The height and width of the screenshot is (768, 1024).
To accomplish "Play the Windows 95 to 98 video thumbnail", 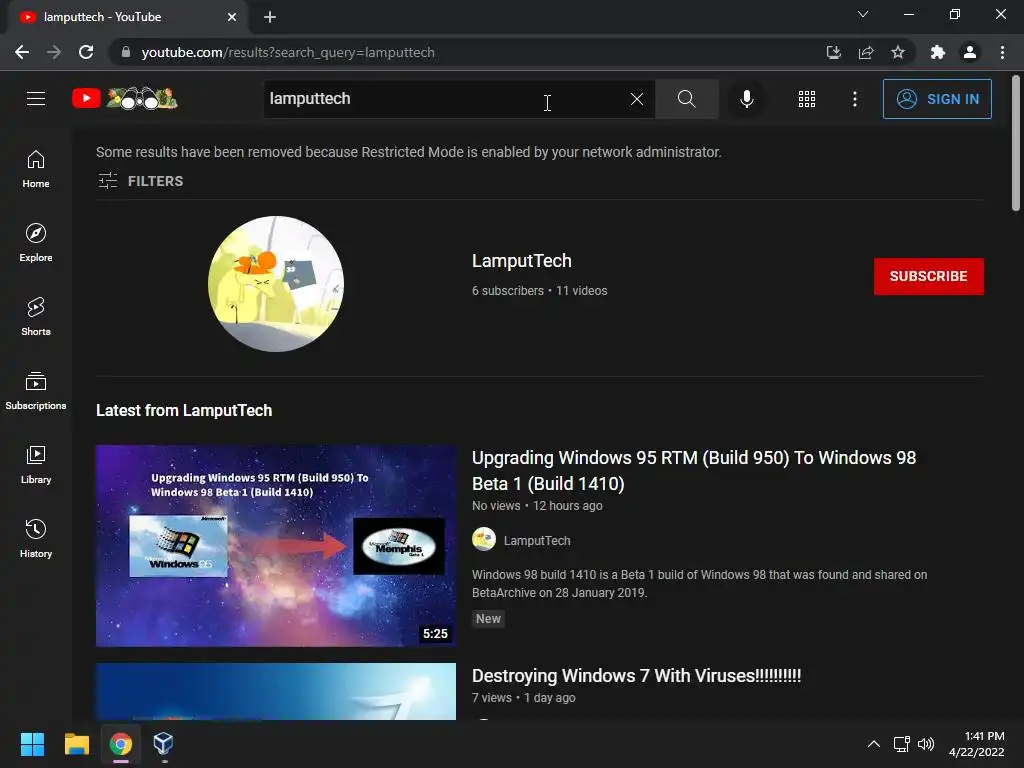I will point(276,546).
